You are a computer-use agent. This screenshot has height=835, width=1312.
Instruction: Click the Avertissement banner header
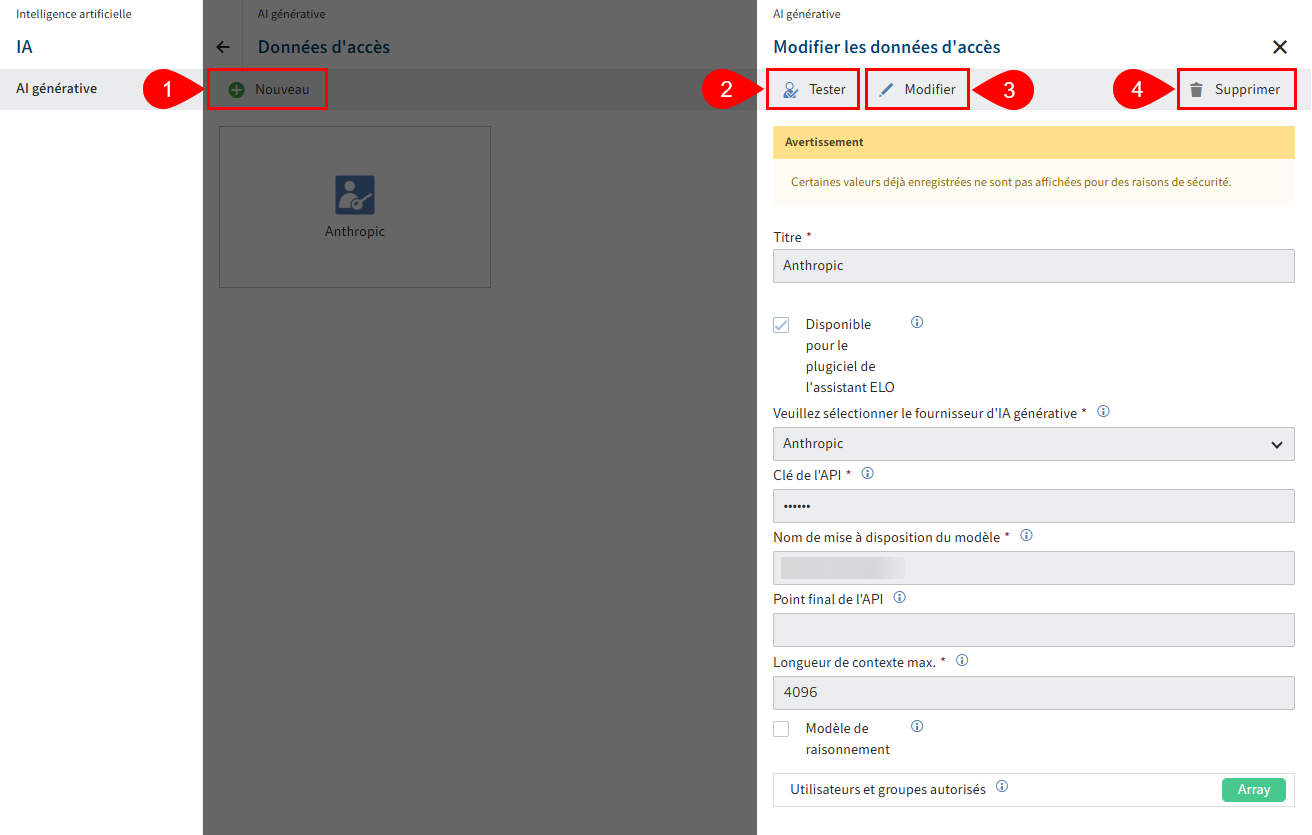[x=1034, y=142]
